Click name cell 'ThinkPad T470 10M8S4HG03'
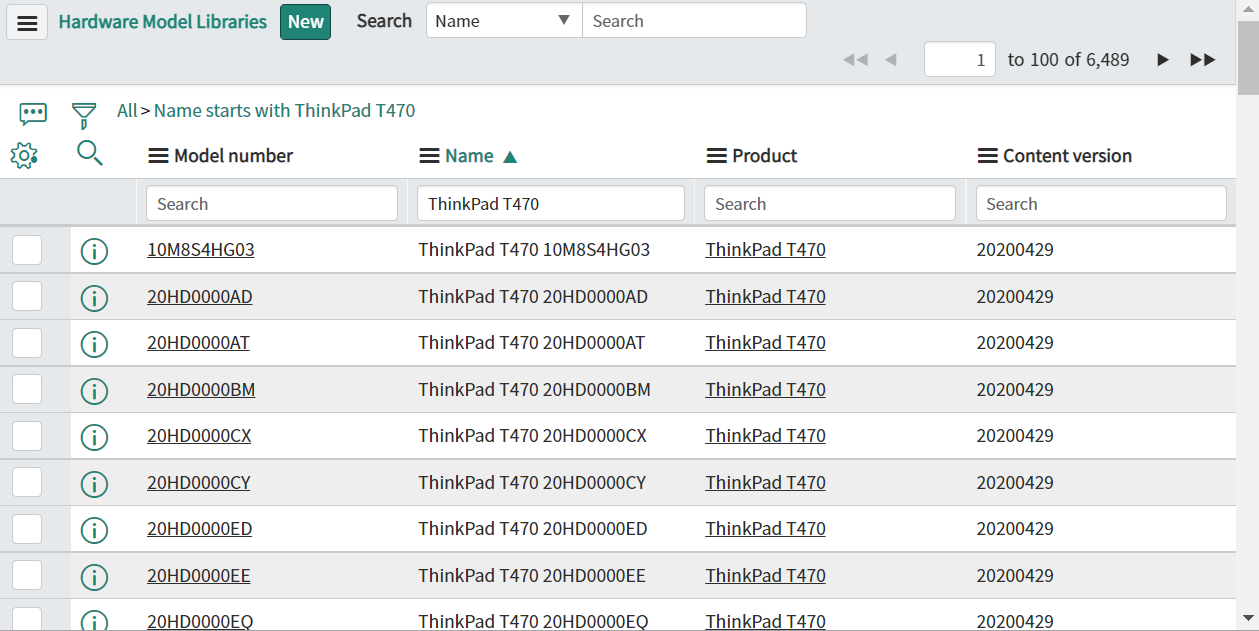This screenshot has height=631, width=1259. (535, 250)
